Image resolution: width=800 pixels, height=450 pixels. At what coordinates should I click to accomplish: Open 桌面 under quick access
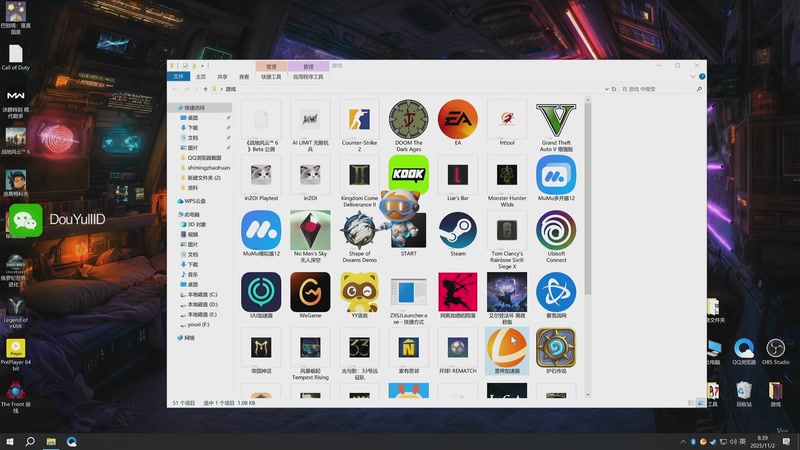192,118
